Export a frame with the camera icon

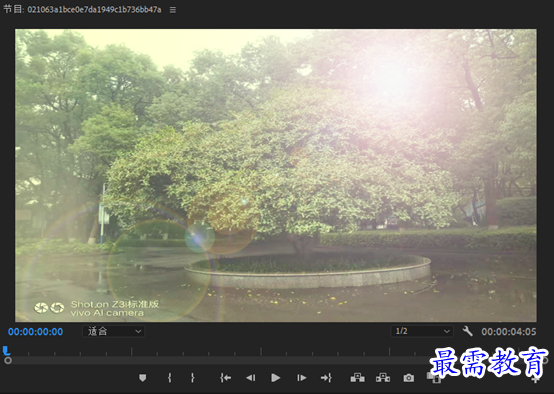(409, 378)
